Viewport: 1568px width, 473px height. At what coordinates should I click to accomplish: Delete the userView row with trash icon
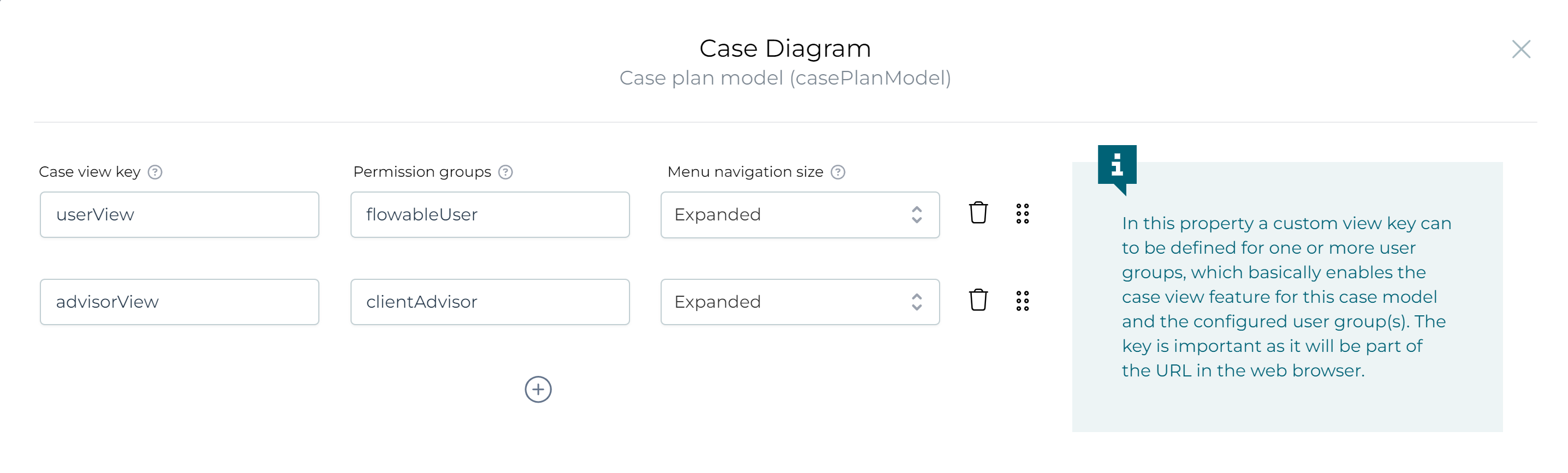(978, 213)
